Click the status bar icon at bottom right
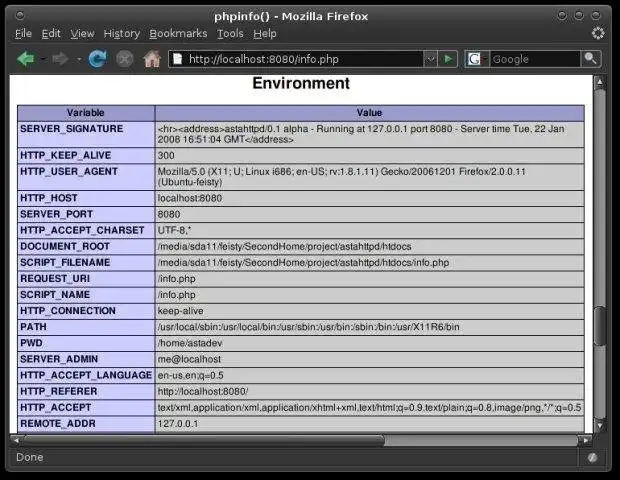 coord(592,457)
